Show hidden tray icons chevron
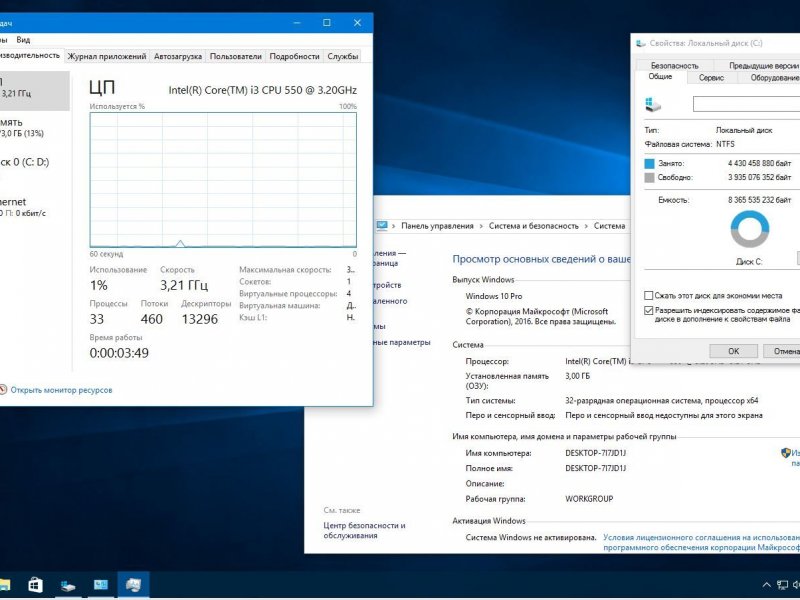Image resolution: width=800 pixels, height=600 pixels. [x=766, y=585]
